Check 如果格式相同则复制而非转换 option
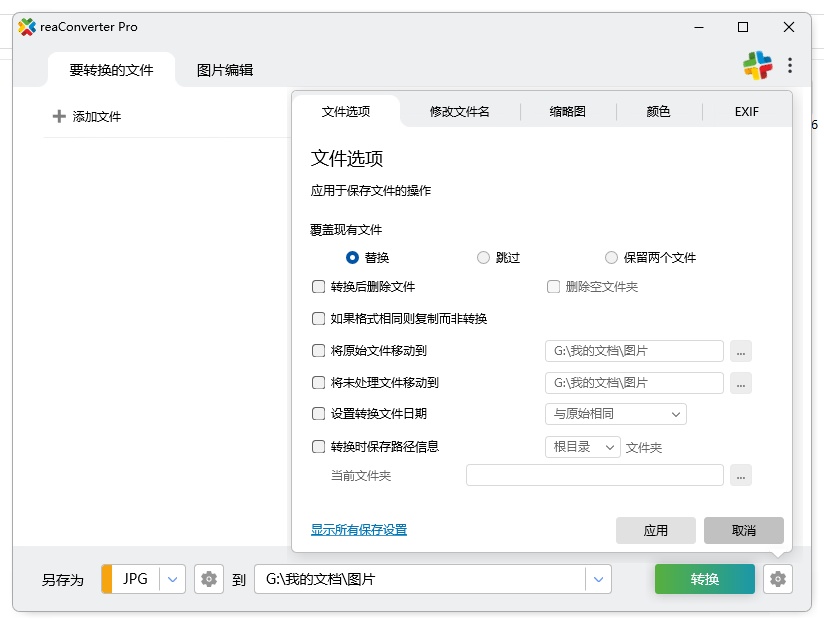 [x=317, y=319]
